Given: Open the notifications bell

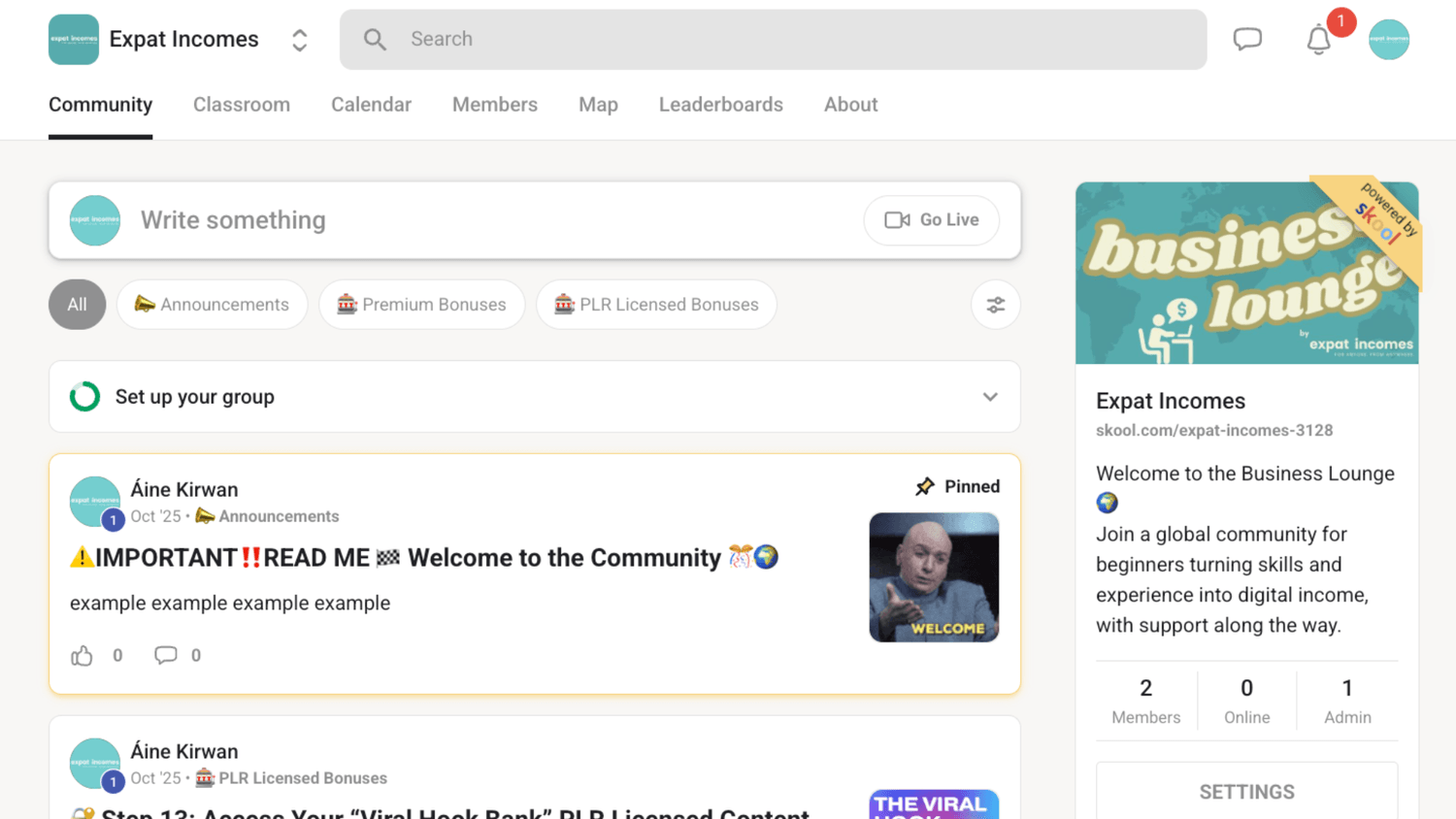Looking at the screenshot, I should coord(1318,40).
